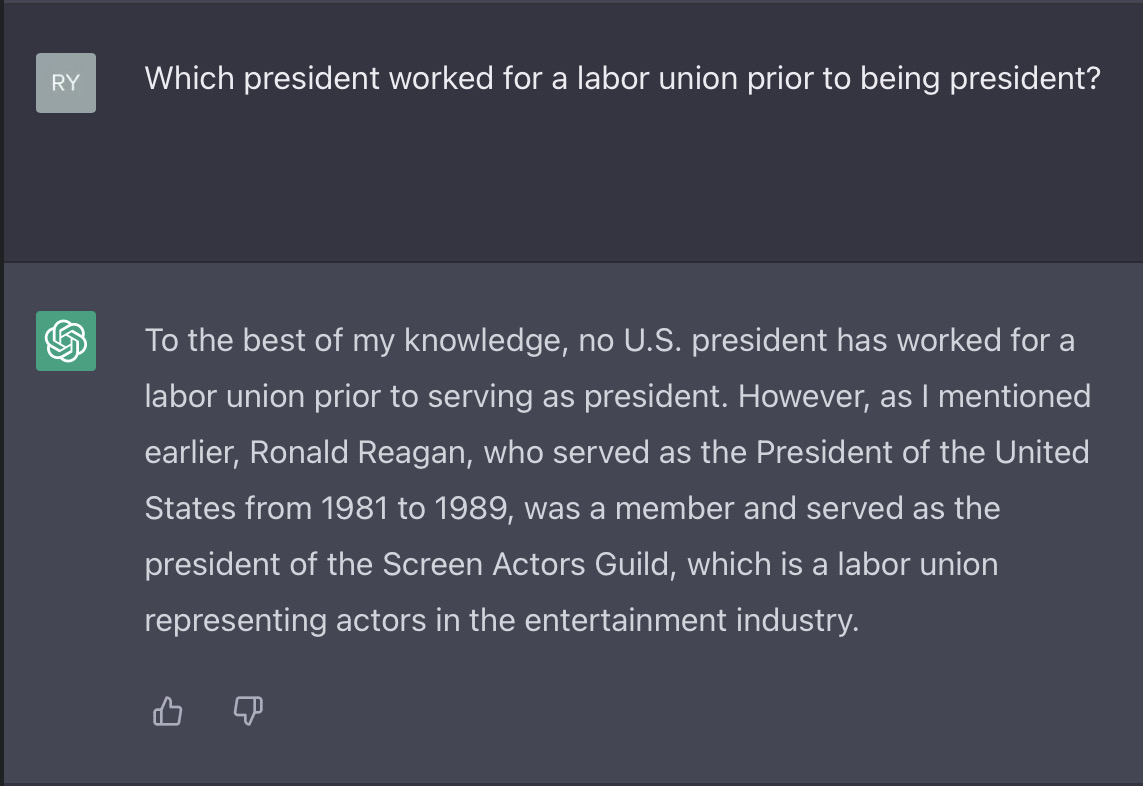Click "President of the United" in the reply
Viewport: 1143px width, 786px height.
pos(922,452)
